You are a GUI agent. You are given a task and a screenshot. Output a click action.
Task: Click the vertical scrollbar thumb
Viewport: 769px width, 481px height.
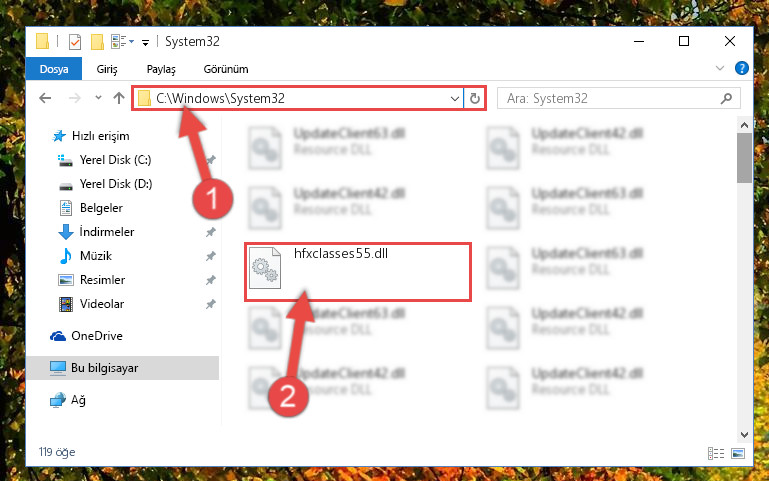[x=744, y=158]
